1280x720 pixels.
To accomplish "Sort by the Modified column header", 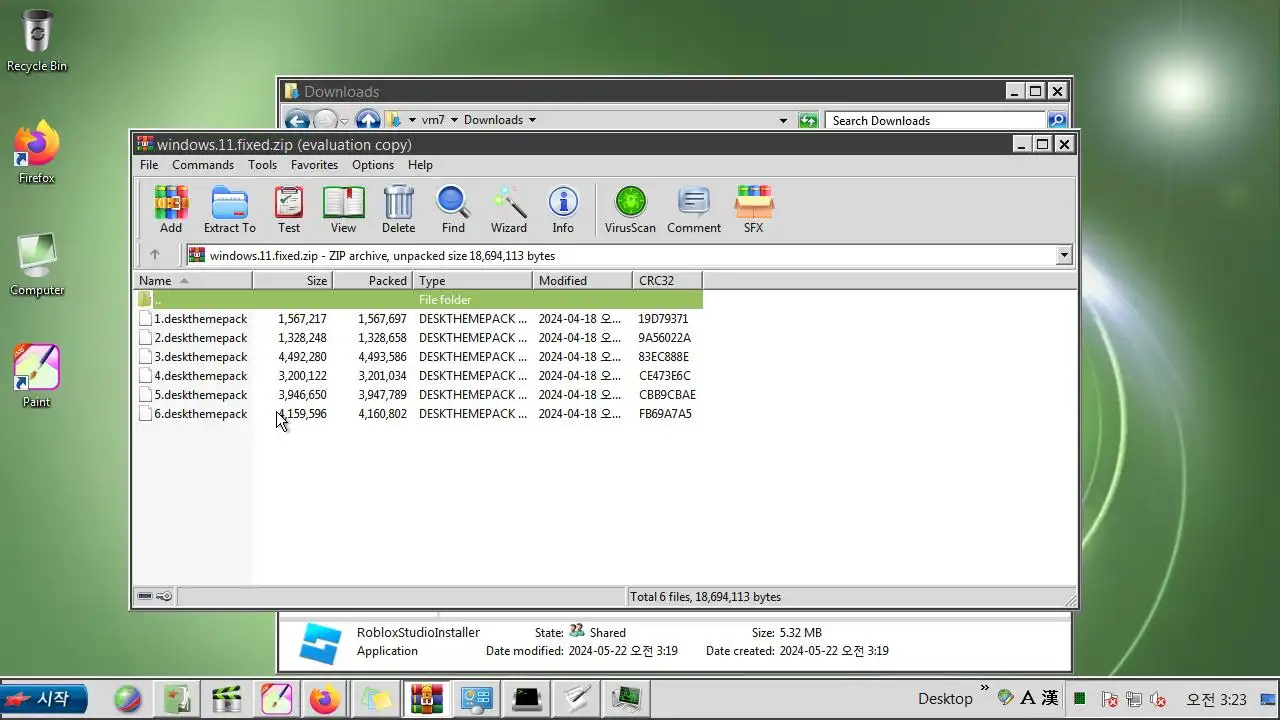I will [582, 280].
